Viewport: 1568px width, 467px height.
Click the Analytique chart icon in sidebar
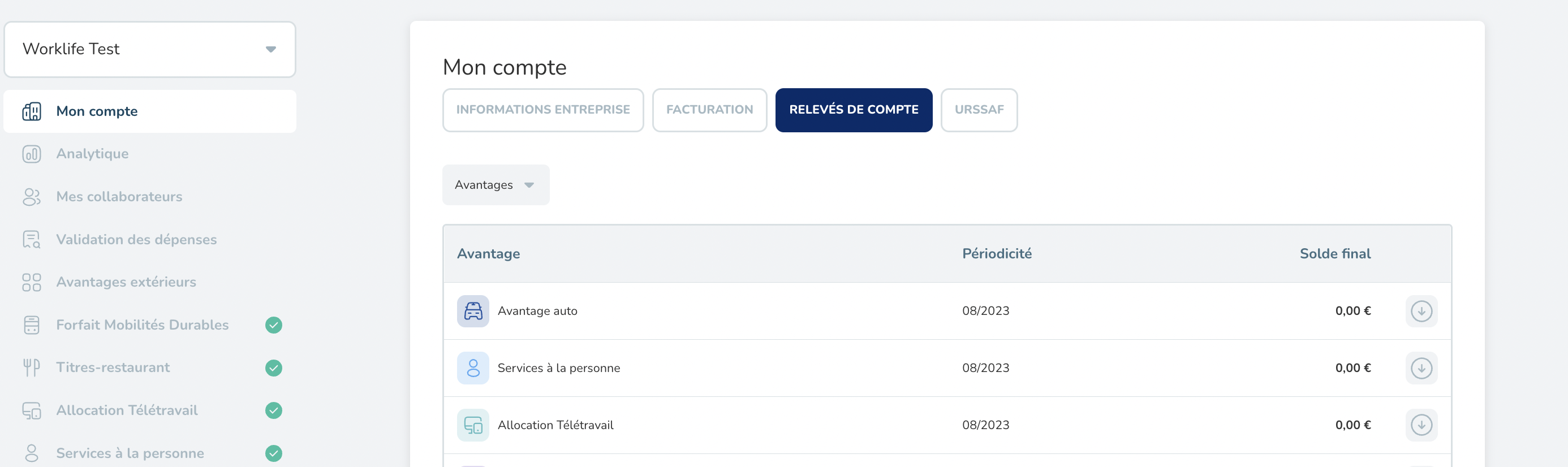click(x=32, y=154)
